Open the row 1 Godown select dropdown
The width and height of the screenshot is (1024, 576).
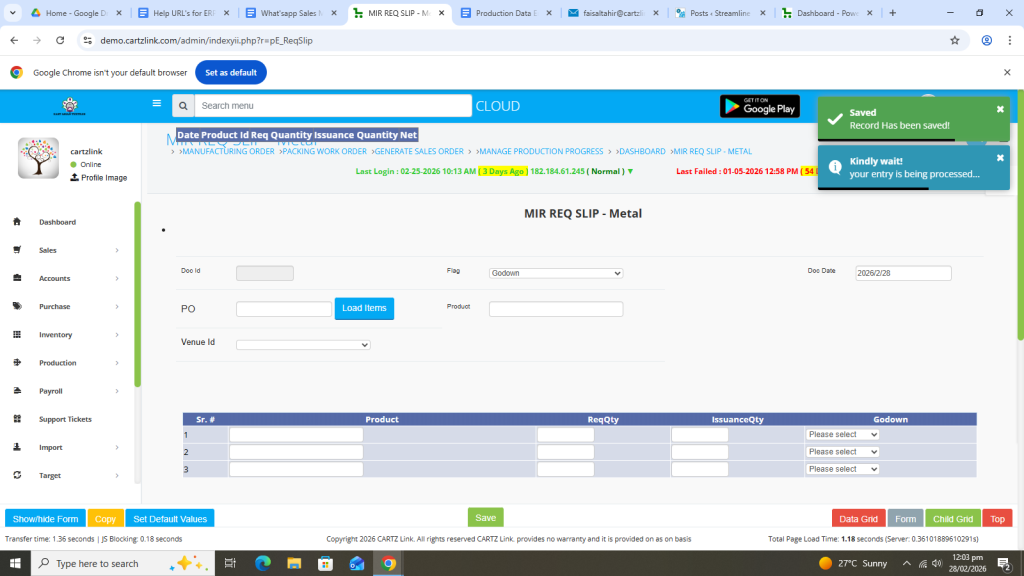pos(842,435)
